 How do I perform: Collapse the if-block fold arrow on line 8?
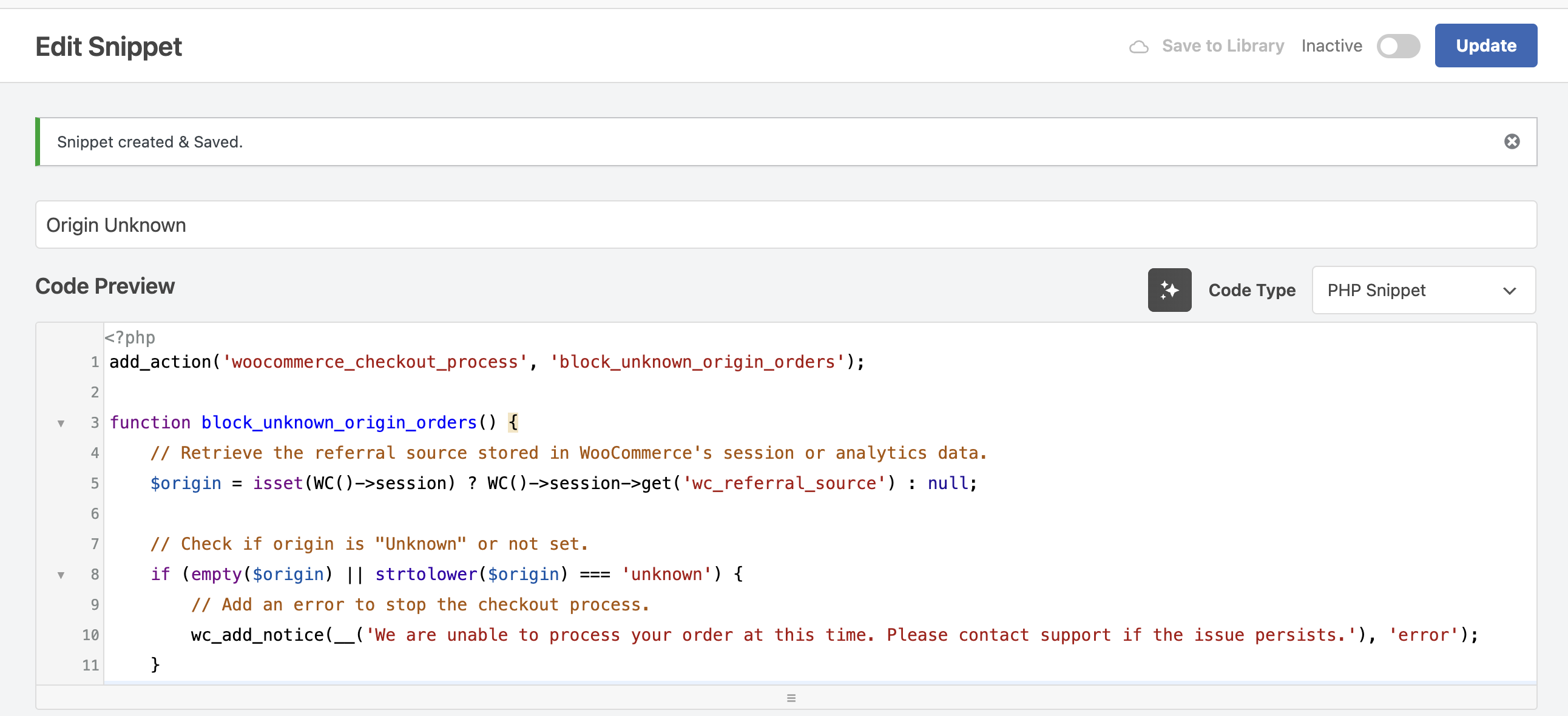(x=61, y=574)
